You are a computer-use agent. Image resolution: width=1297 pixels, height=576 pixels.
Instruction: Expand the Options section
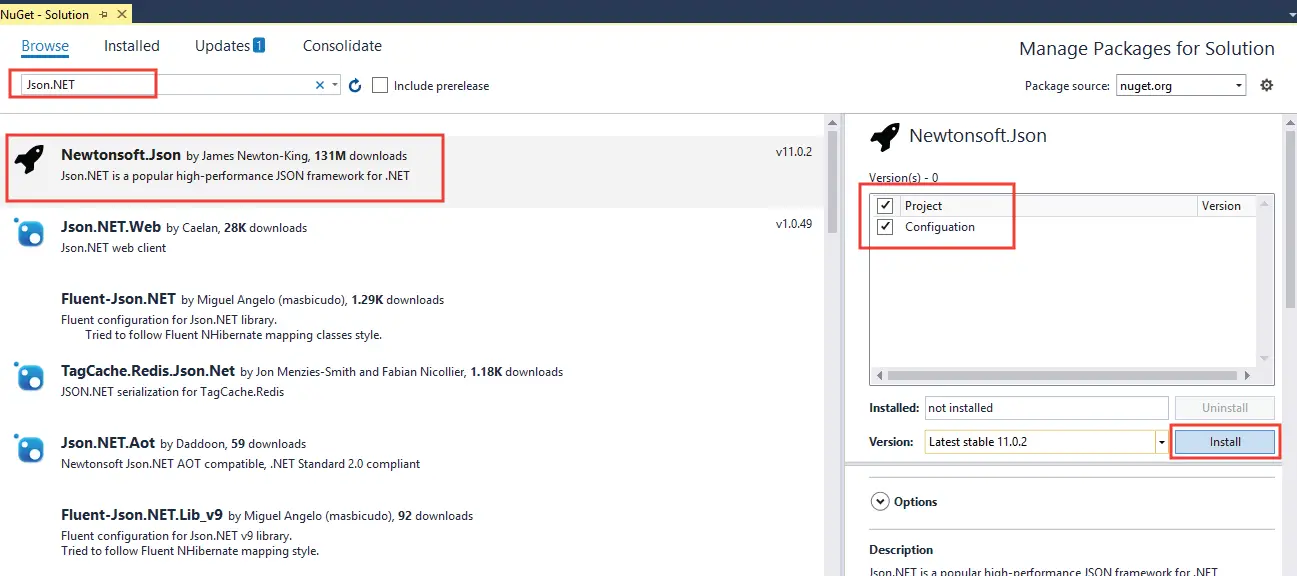point(880,502)
